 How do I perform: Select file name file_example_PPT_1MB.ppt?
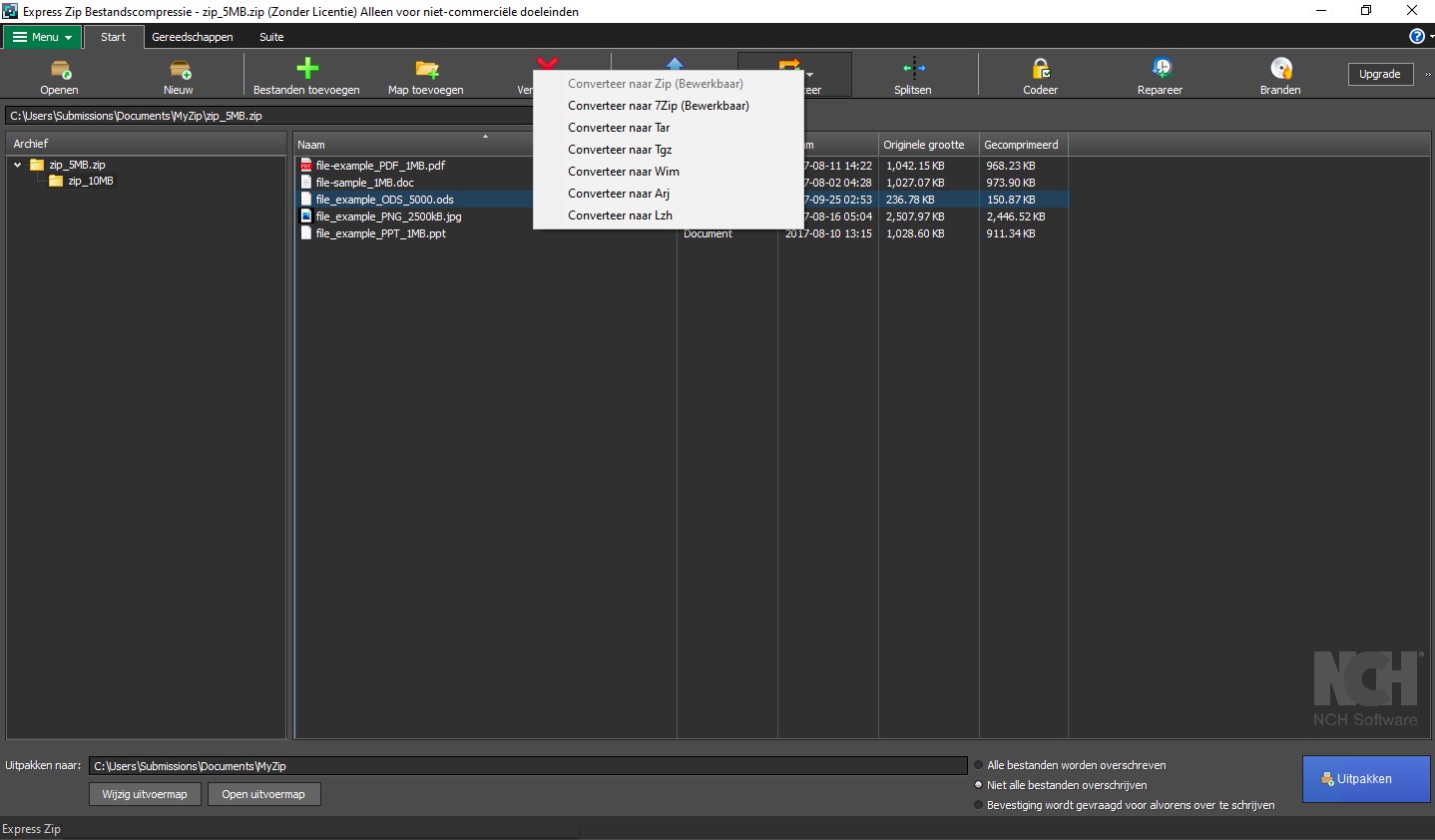tap(380, 233)
